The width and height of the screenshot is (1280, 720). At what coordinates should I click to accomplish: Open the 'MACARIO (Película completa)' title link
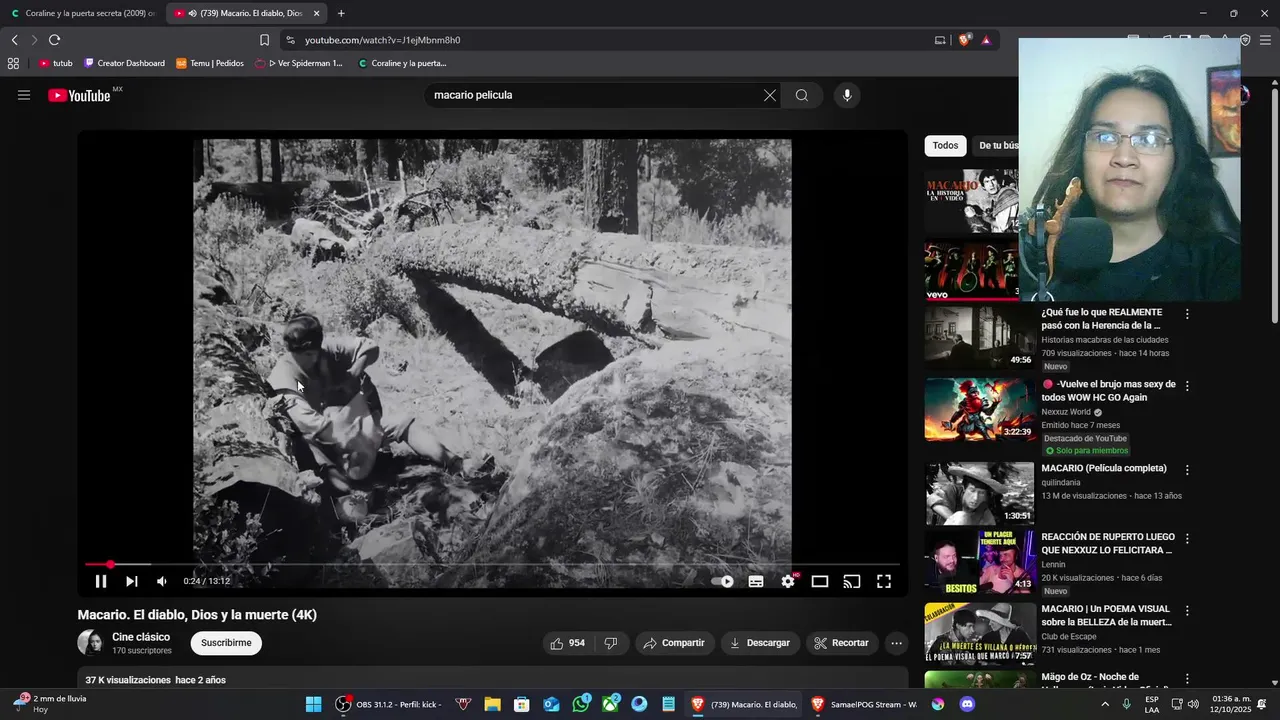point(1104,468)
